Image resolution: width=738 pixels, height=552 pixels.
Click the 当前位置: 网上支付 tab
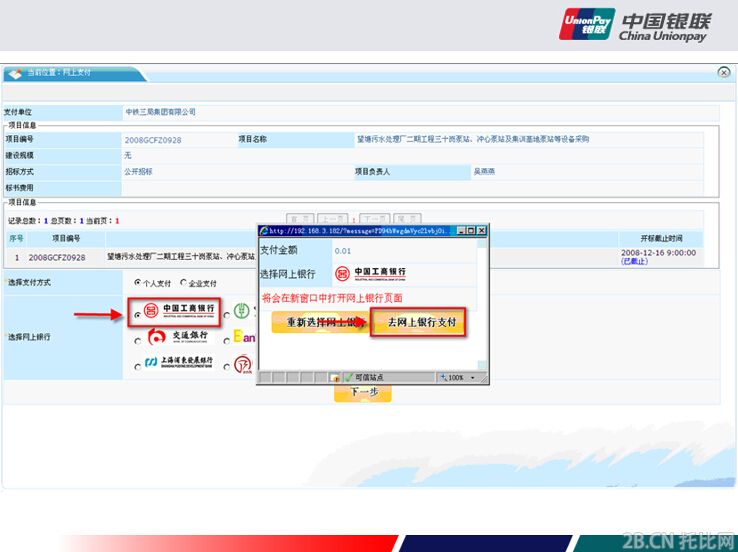pyautogui.click(x=60, y=74)
